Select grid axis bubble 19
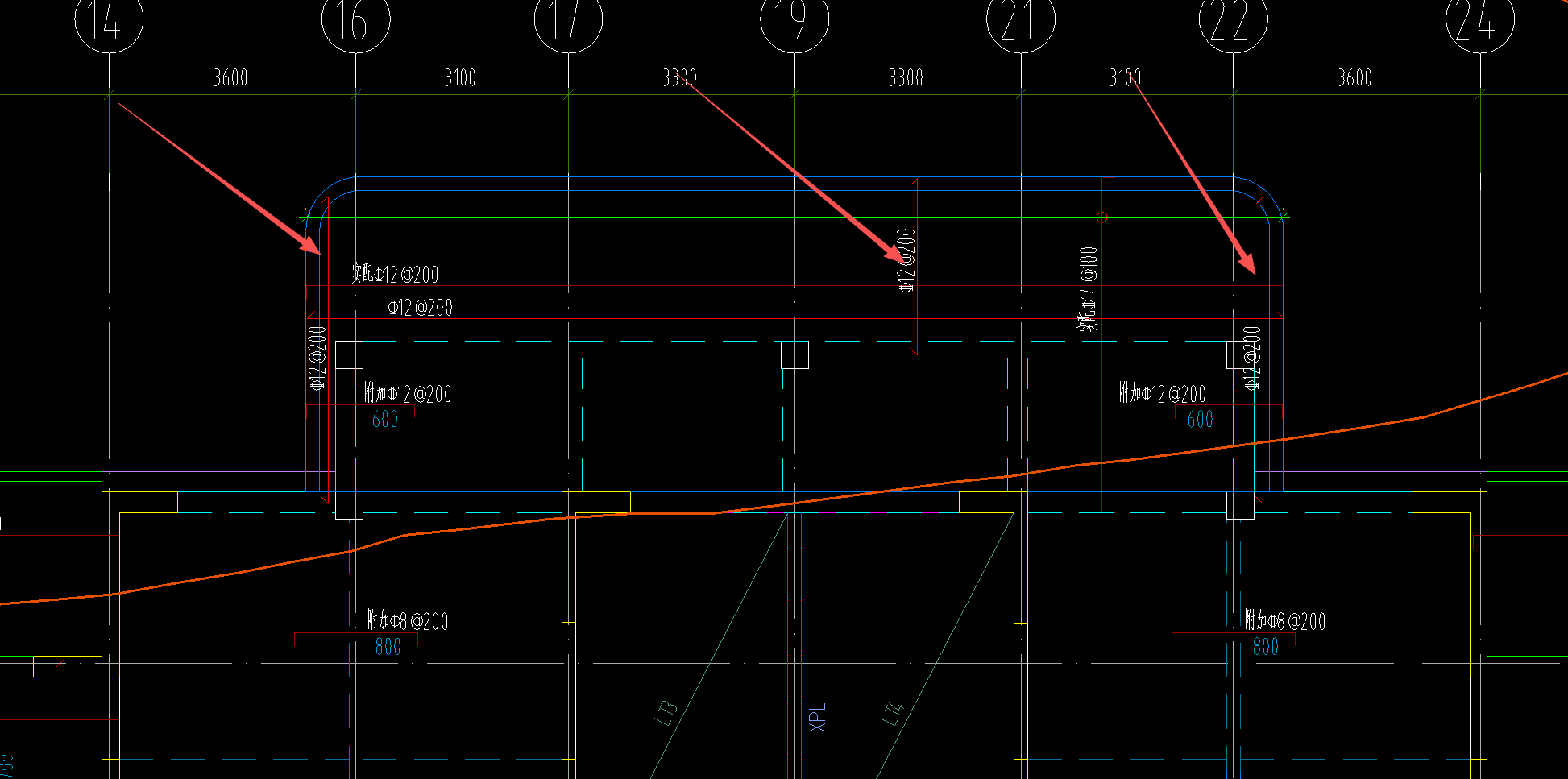The width and height of the screenshot is (1568, 779). [794, 20]
